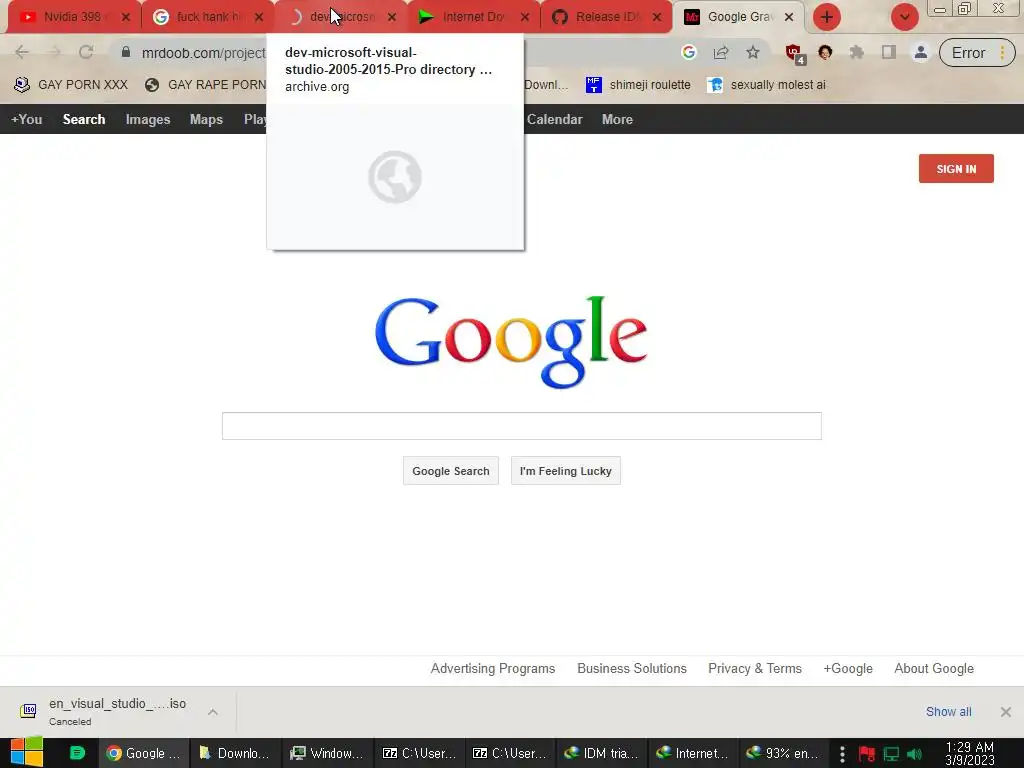This screenshot has width=1024, height=768.
Task: Click the green chat icon in the taskbar
Action: coord(77,753)
